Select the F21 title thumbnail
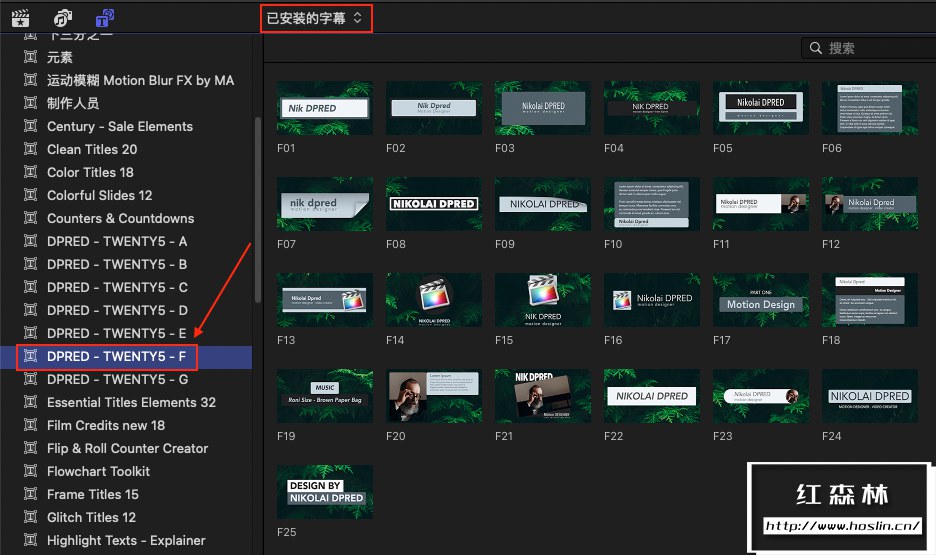Viewport: 936px width, 555px height. click(543, 396)
